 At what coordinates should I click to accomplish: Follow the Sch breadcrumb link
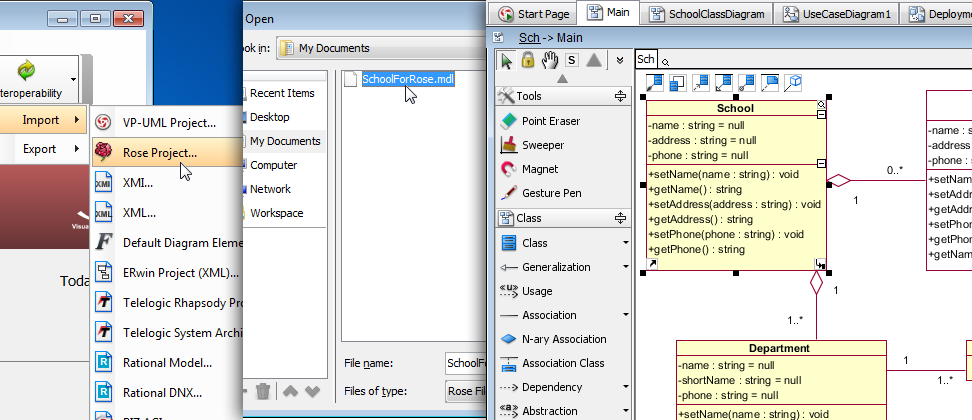point(529,38)
